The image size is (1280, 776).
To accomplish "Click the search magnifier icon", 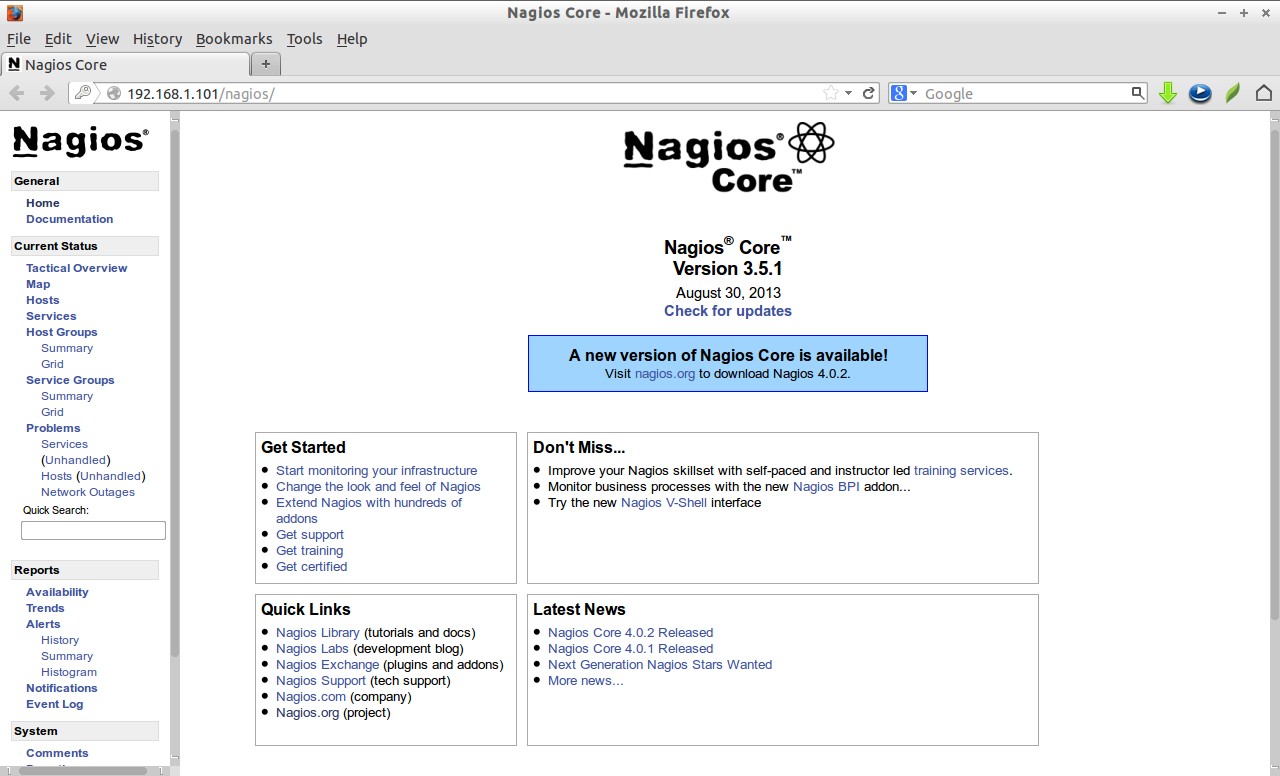I will coord(1137,93).
